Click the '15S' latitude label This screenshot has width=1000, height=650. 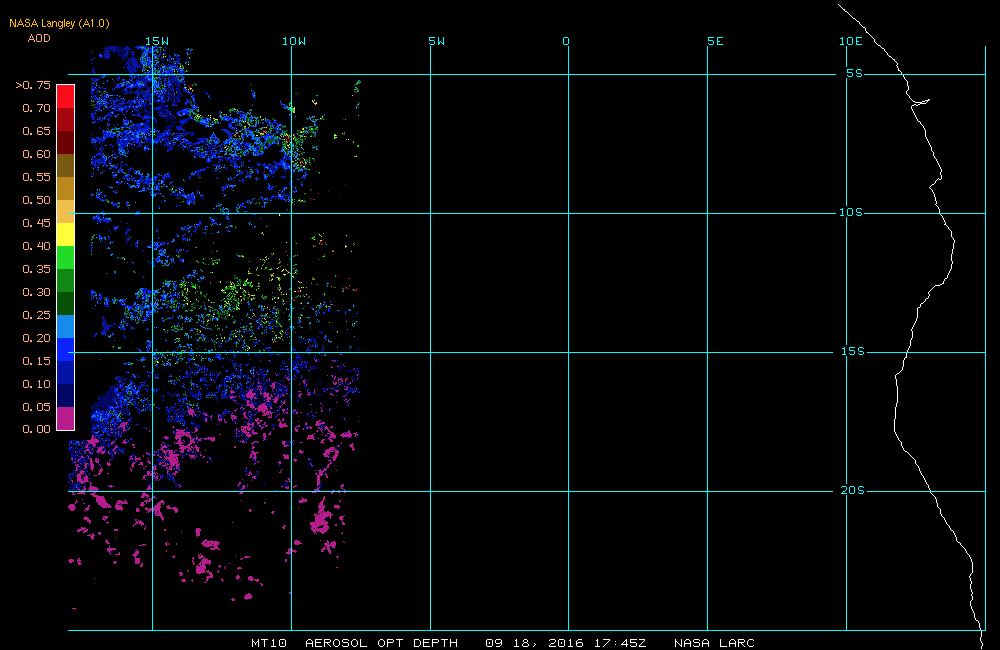(x=853, y=351)
